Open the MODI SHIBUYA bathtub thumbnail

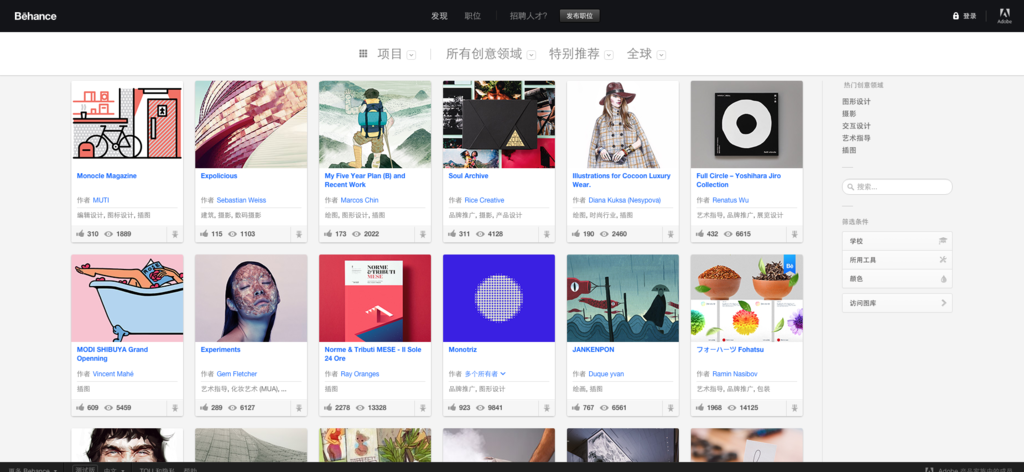127,298
